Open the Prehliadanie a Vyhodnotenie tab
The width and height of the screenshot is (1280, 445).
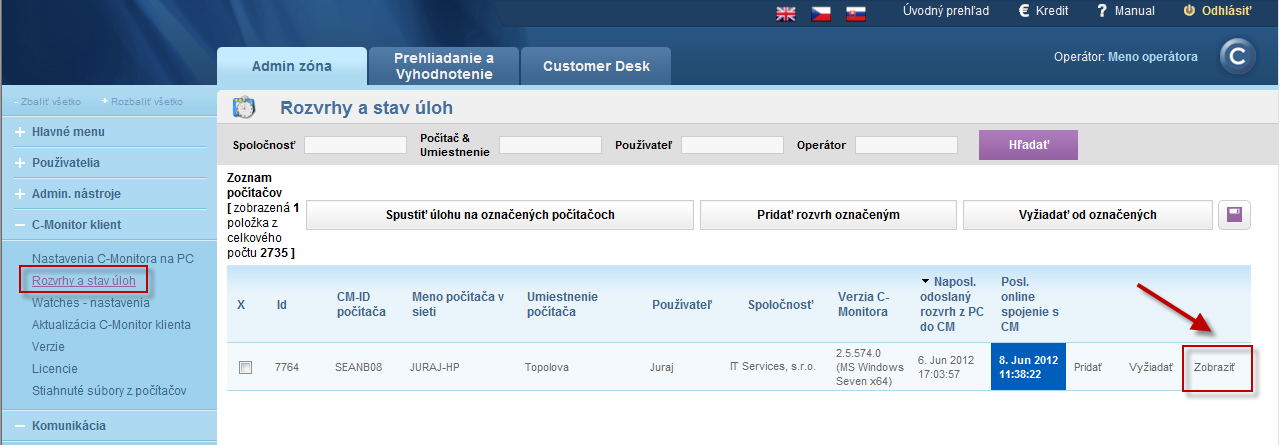443,66
